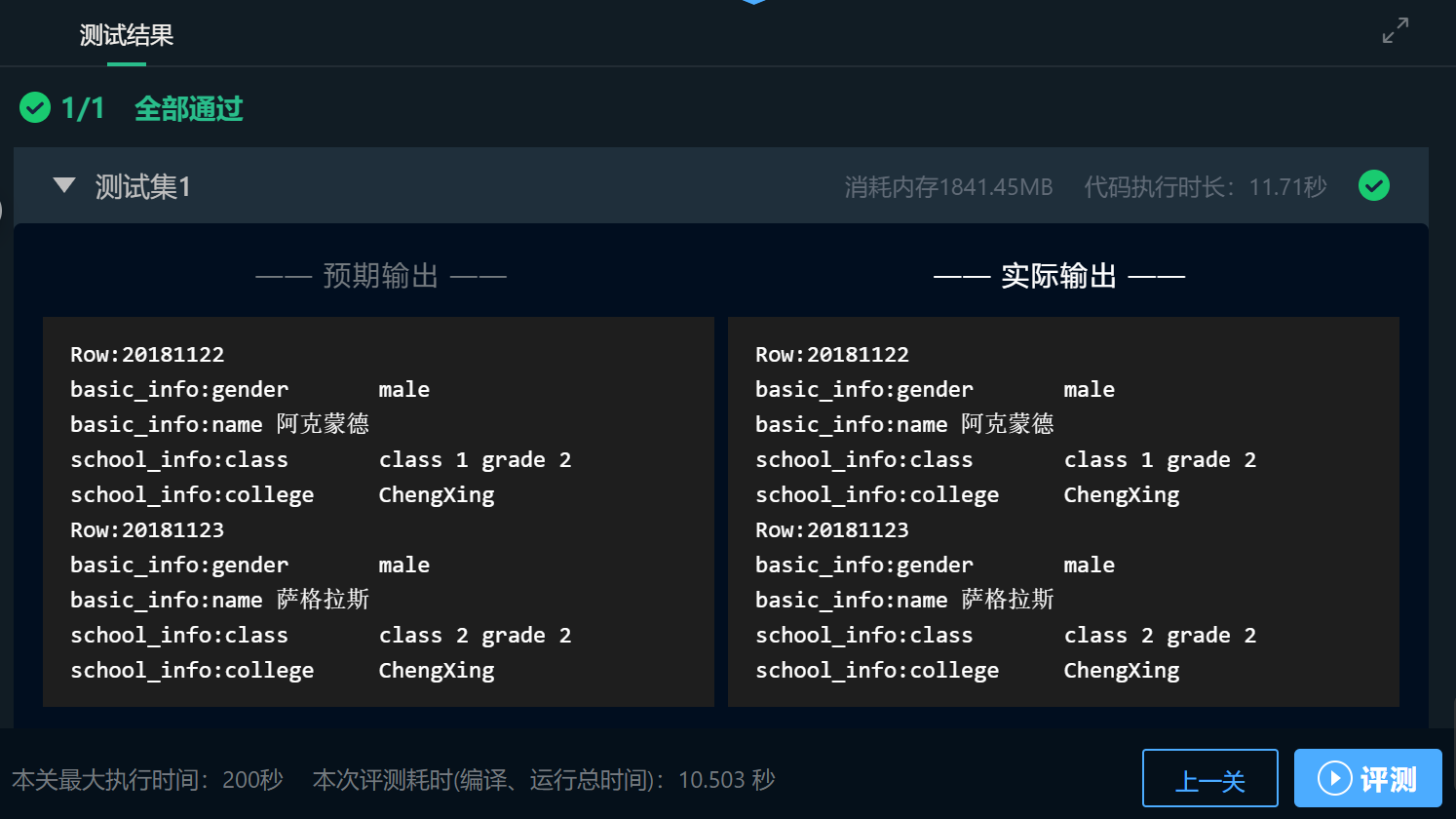Click Row:20181123 in actual output
The height and width of the screenshot is (819, 1456).
click(x=832, y=530)
